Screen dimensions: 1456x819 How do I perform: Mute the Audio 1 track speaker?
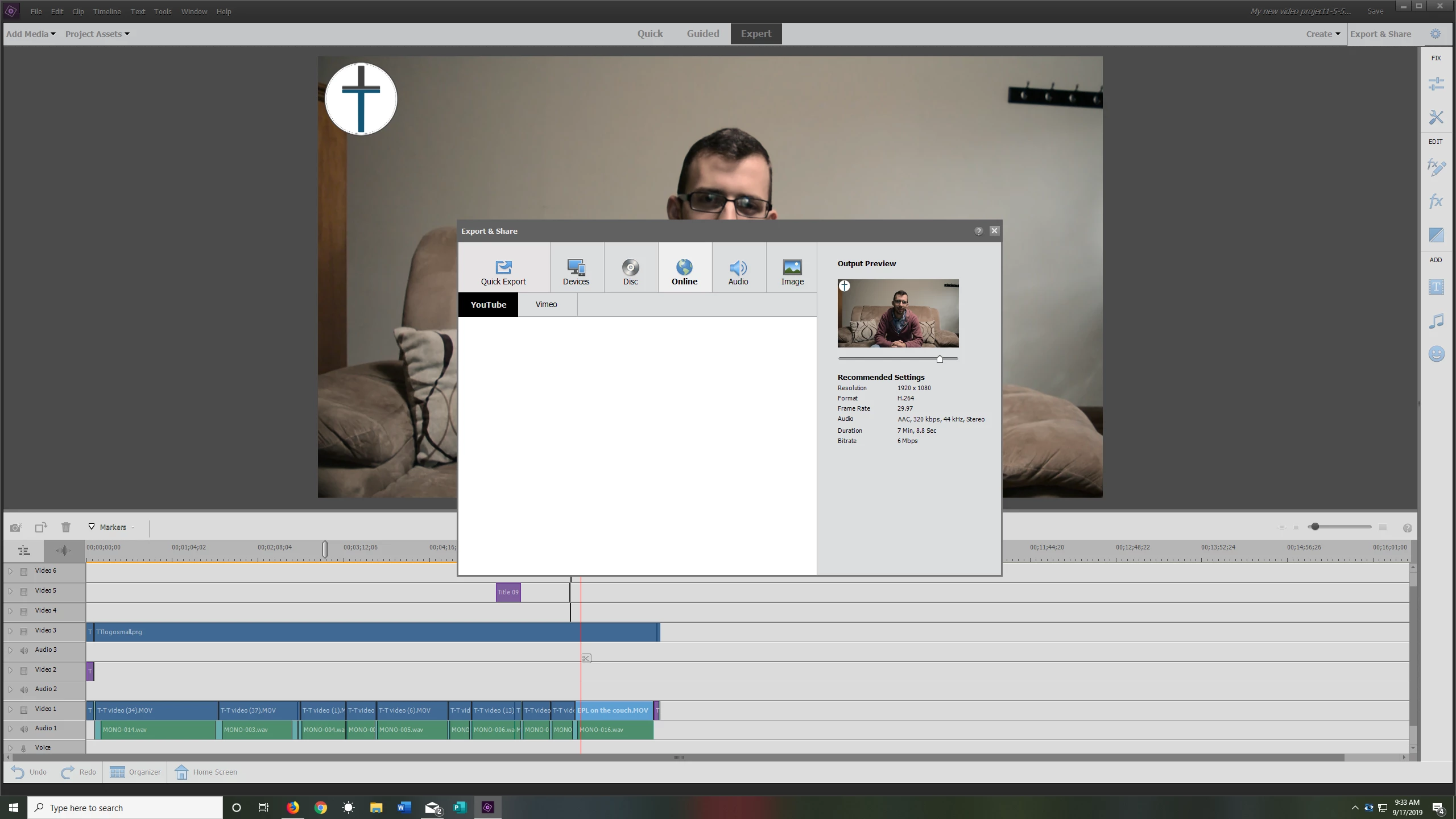(x=24, y=729)
